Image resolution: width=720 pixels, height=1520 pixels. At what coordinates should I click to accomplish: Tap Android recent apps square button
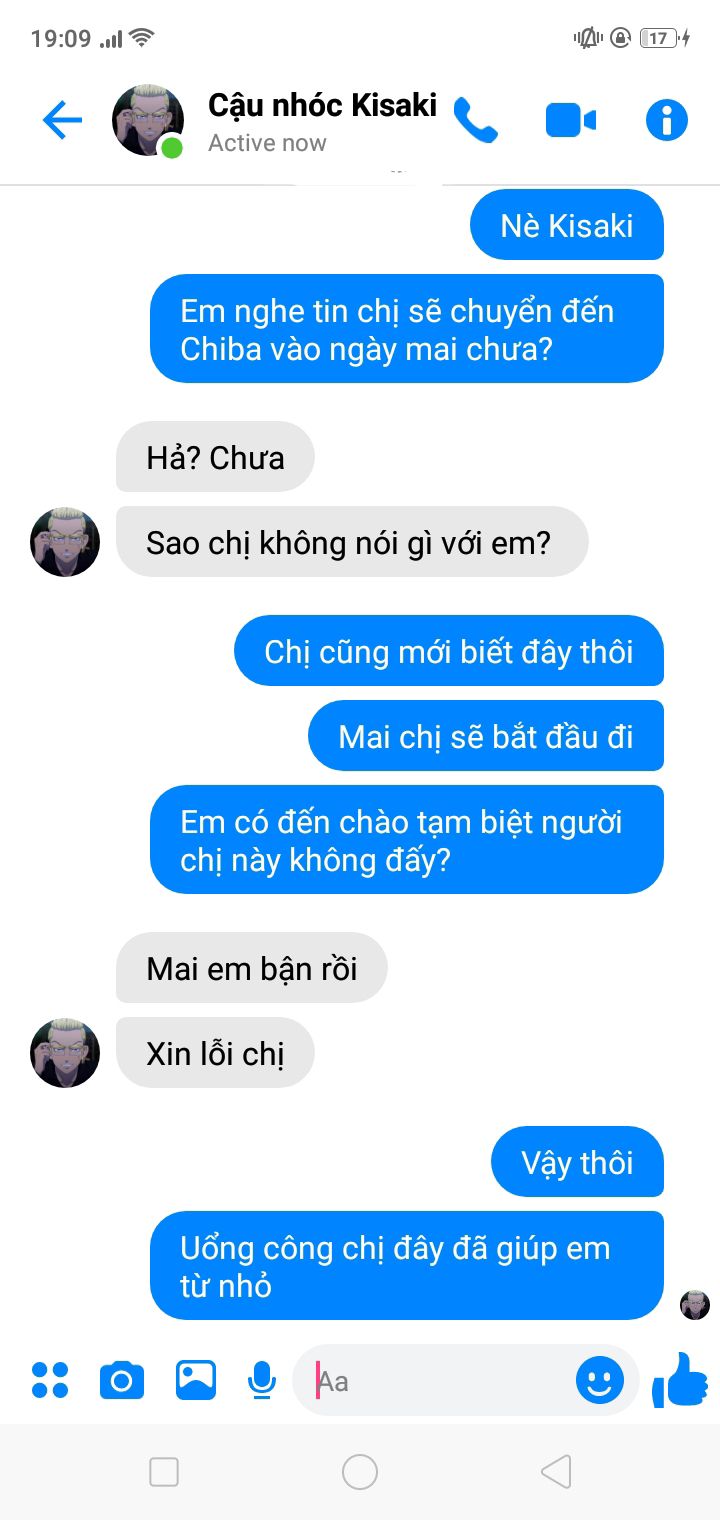(x=164, y=1471)
